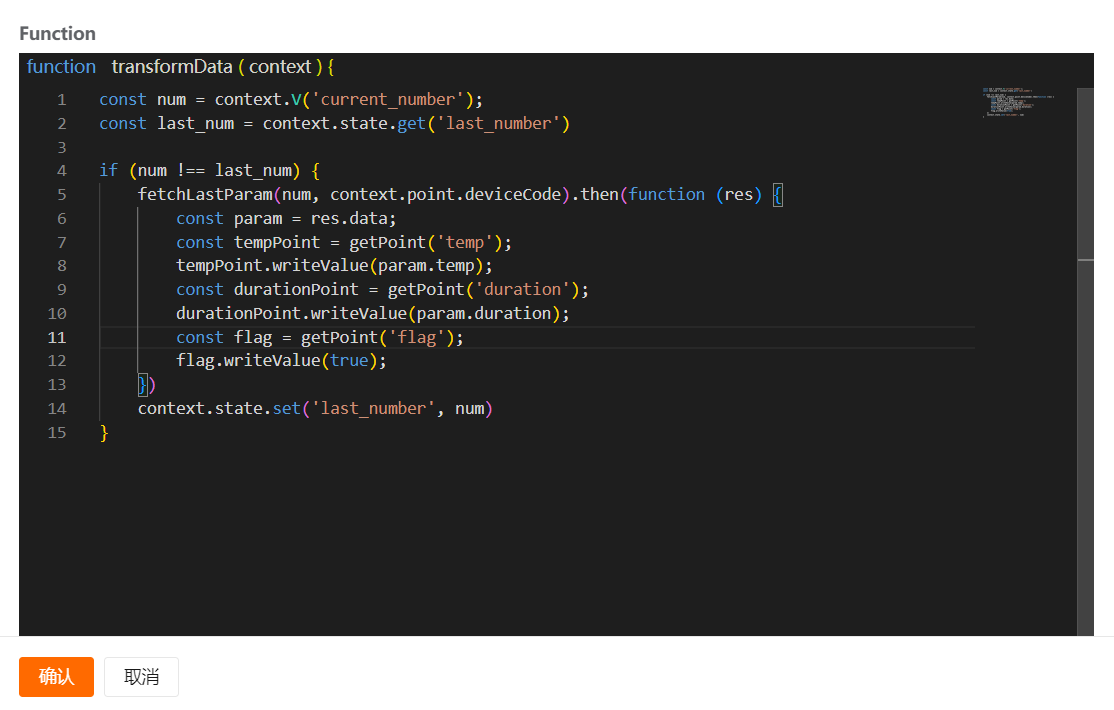Click context.state.set line 14
This screenshot has height=710, width=1114.
click(x=315, y=409)
